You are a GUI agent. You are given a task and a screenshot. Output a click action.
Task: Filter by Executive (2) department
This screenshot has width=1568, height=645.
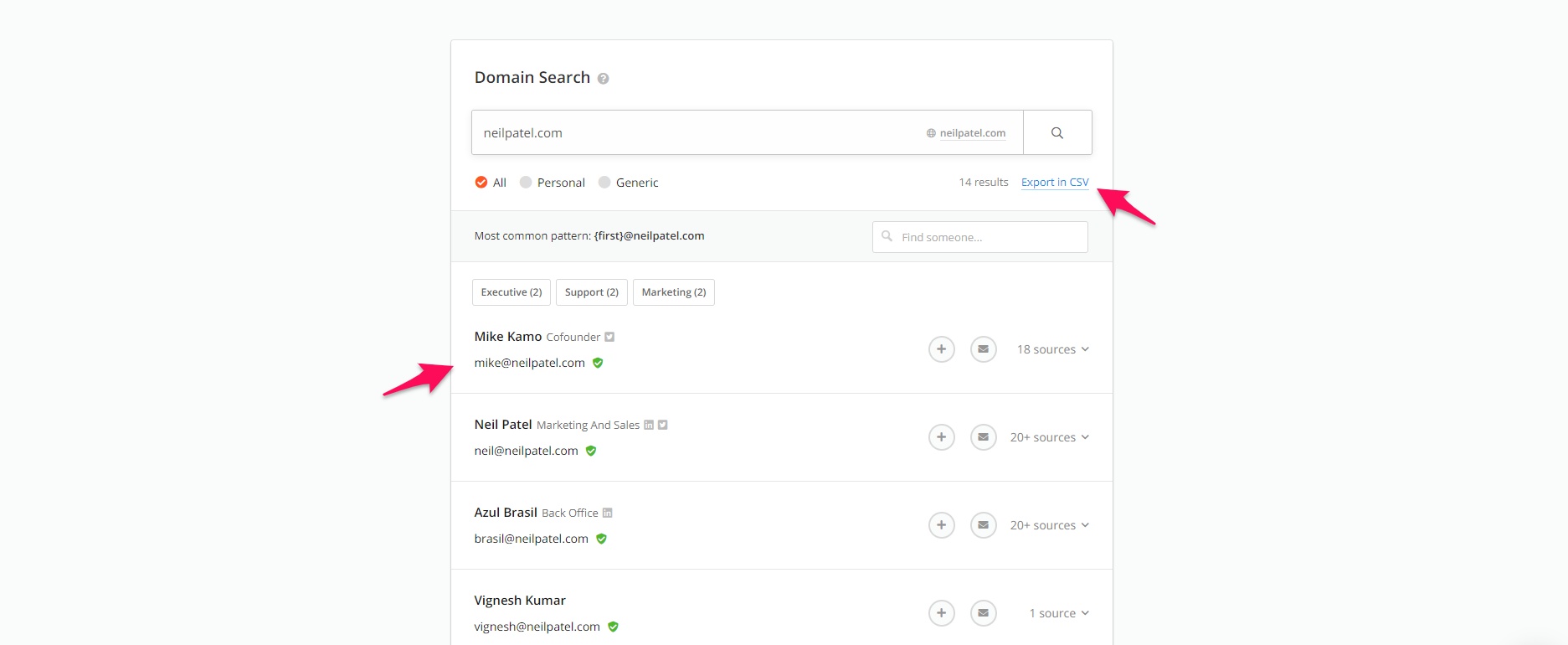point(511,292)
